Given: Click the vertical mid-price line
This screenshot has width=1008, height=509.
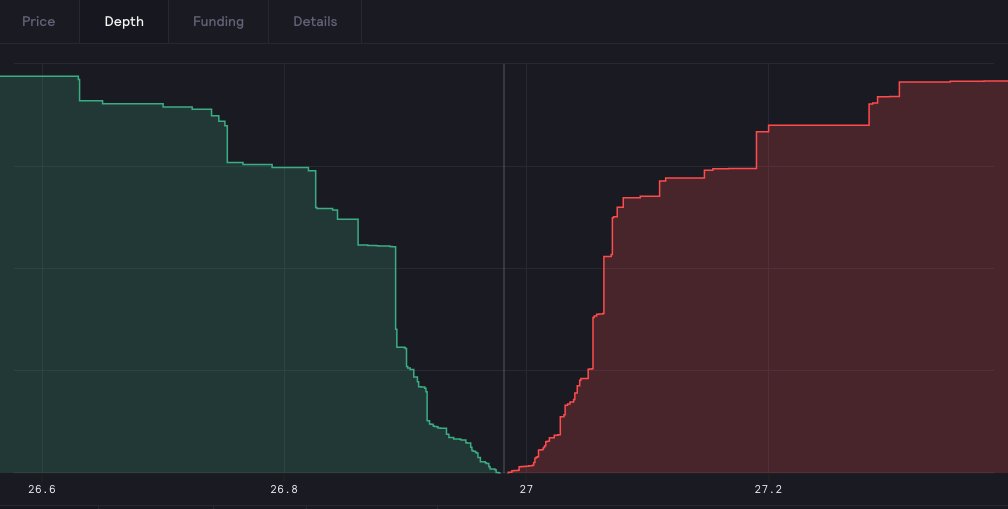Looking at the screenshot, I should [x=504, y=269].
